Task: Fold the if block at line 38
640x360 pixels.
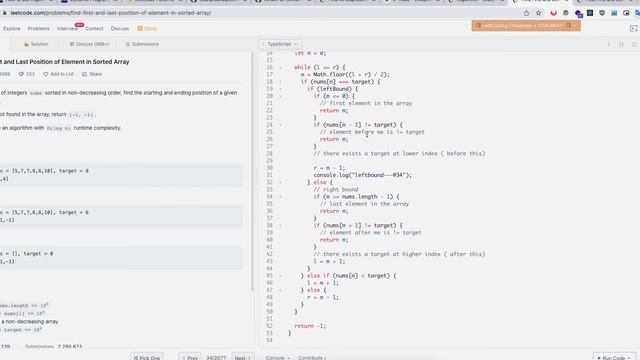Action: 280,225
